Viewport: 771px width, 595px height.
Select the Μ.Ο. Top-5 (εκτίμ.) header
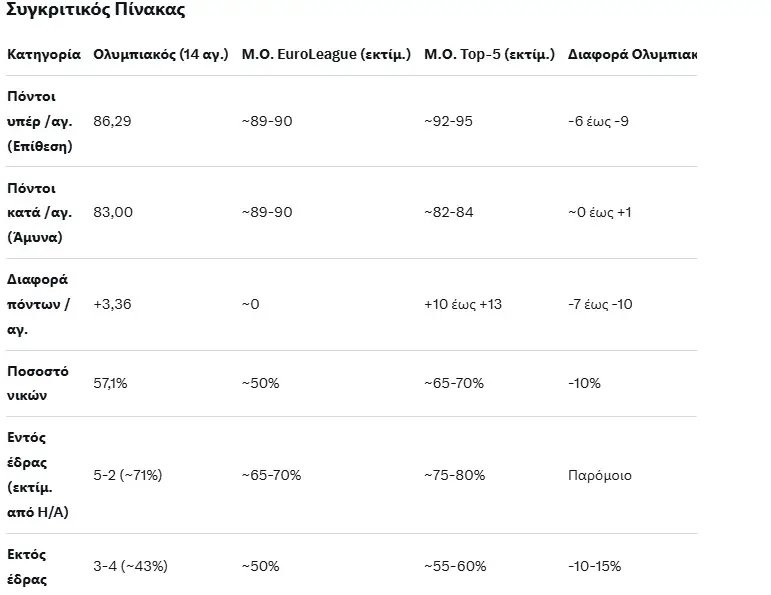tap(489, 54)
